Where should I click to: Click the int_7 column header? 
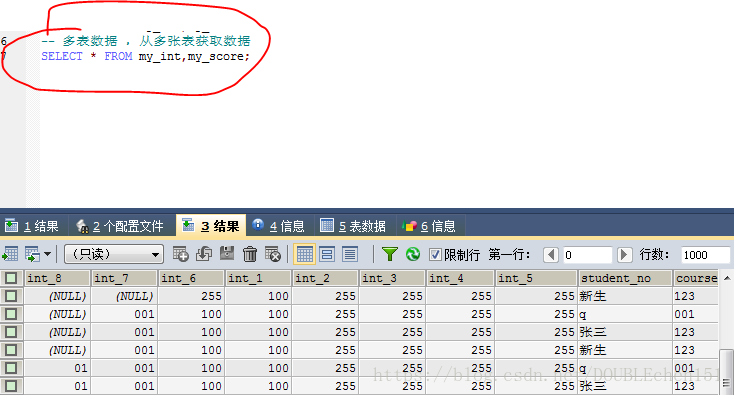[124, 278]
